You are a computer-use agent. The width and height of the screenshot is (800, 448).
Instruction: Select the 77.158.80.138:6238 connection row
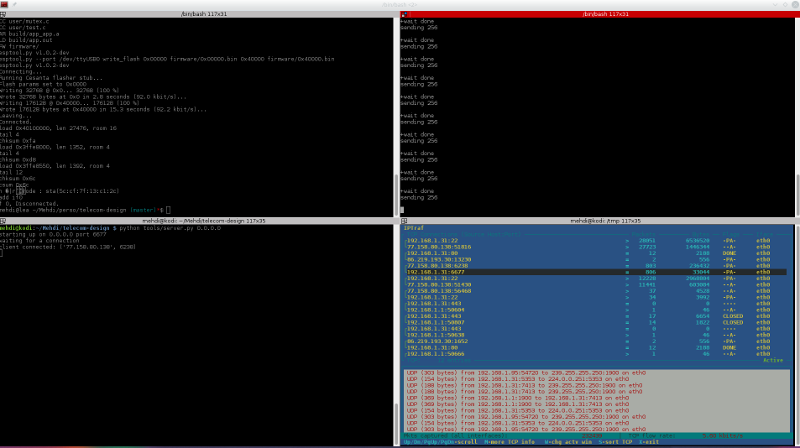[595, 266]
